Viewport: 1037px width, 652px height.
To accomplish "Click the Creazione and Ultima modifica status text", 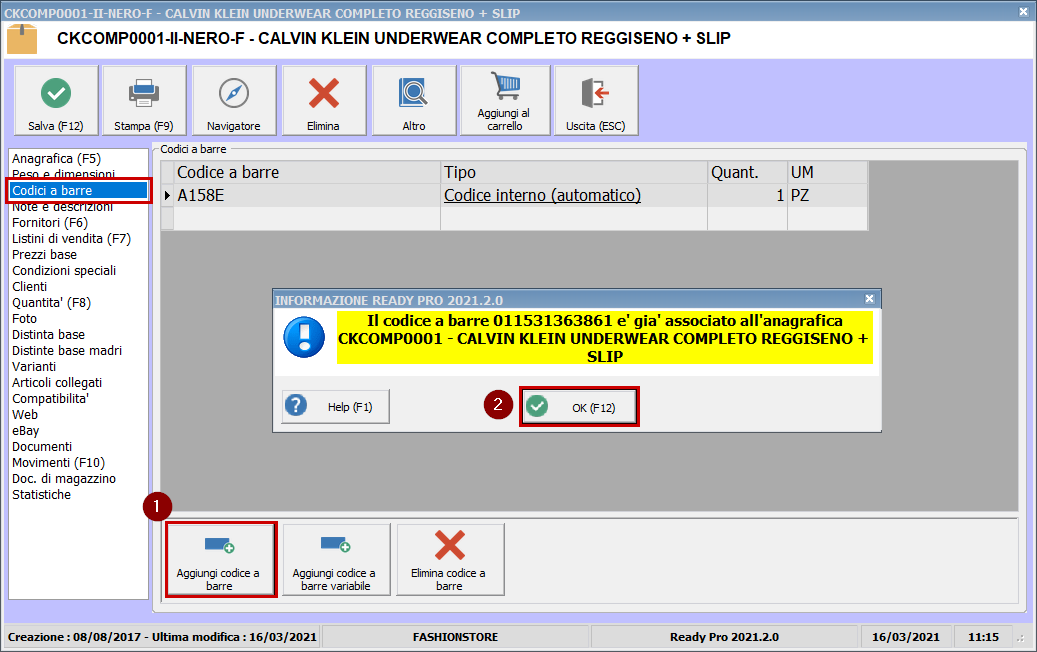I will tap(162, 637).
